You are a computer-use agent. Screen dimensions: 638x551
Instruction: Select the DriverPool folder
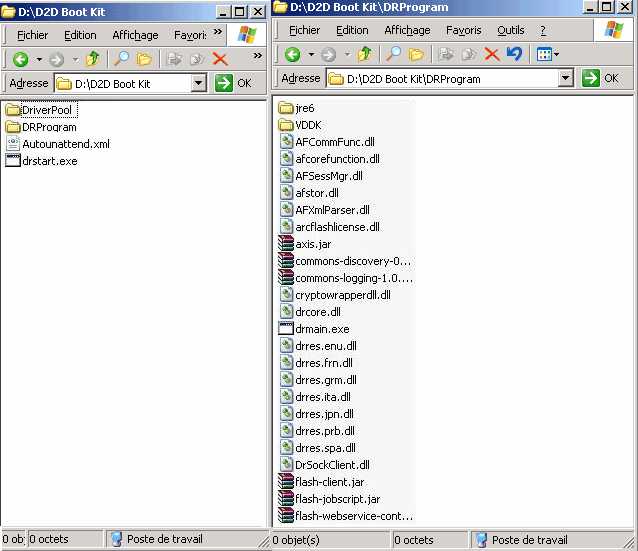pos(40,110)
